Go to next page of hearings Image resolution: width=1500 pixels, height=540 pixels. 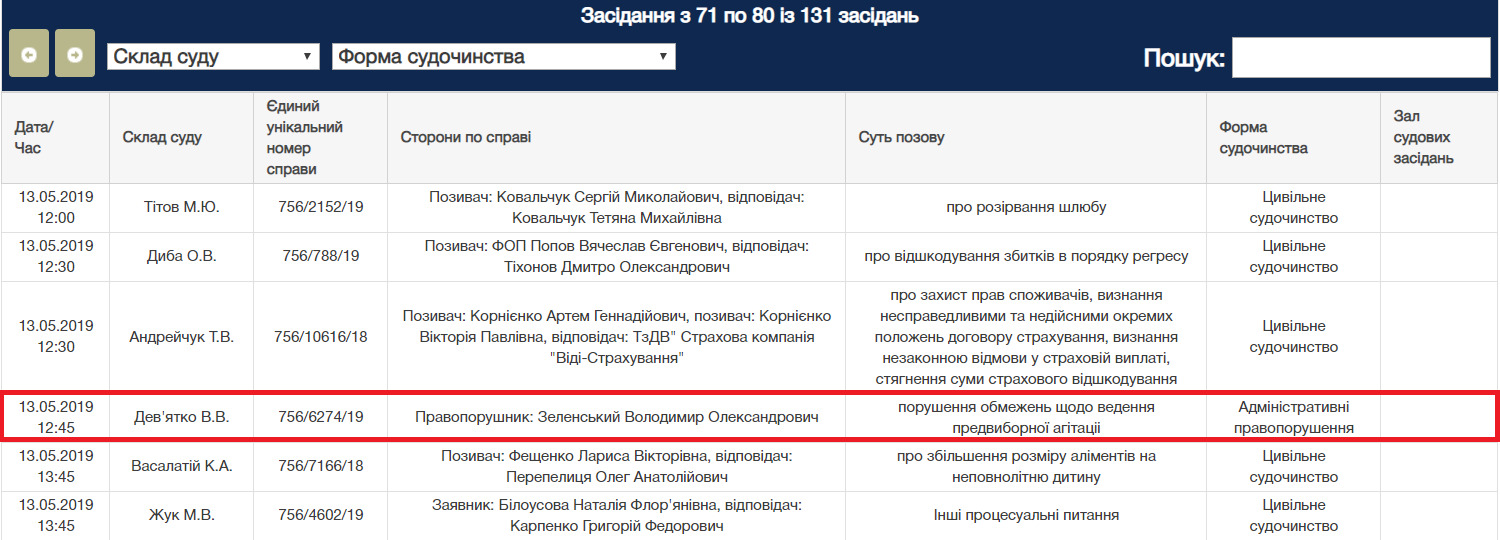point(74,54)
